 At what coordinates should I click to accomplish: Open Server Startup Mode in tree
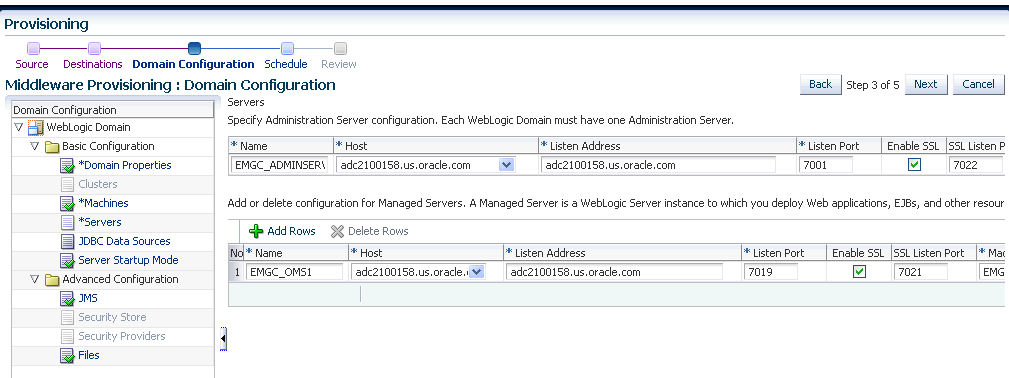click(x=128, y=260)
